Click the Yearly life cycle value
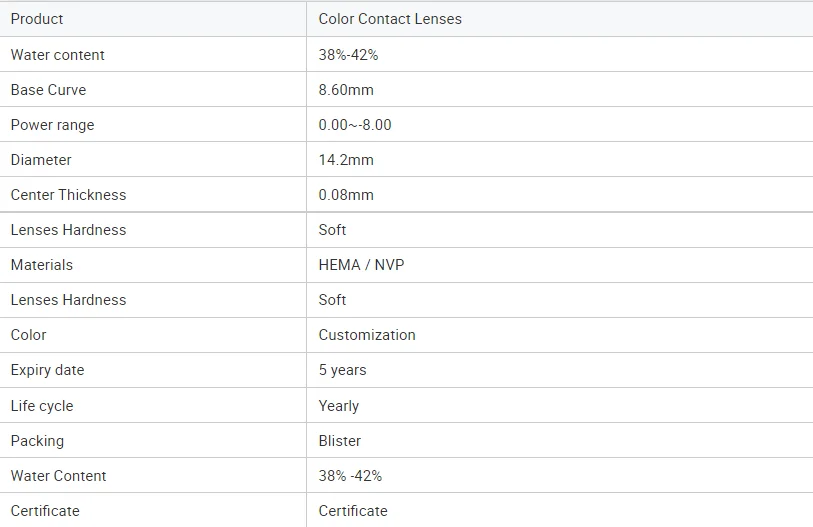 (x=339, y=406)
